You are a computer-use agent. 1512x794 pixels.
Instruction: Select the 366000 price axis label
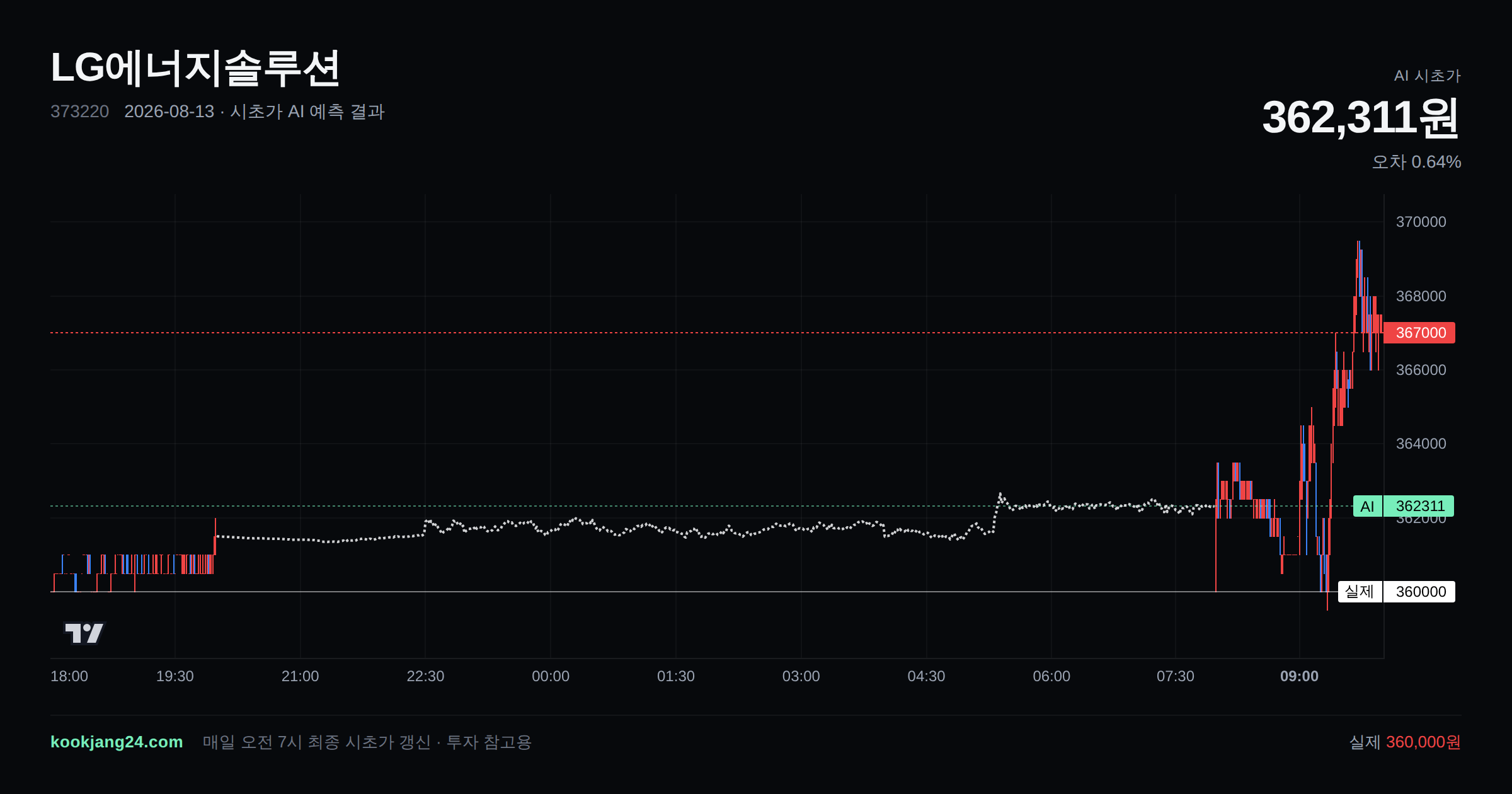pyautogui.click(x=1421, y=370)
